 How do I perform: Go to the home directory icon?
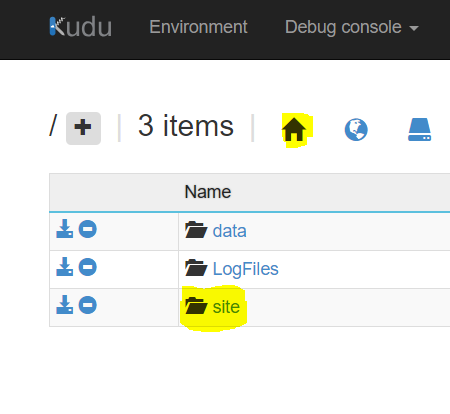(x=294, y=129)
